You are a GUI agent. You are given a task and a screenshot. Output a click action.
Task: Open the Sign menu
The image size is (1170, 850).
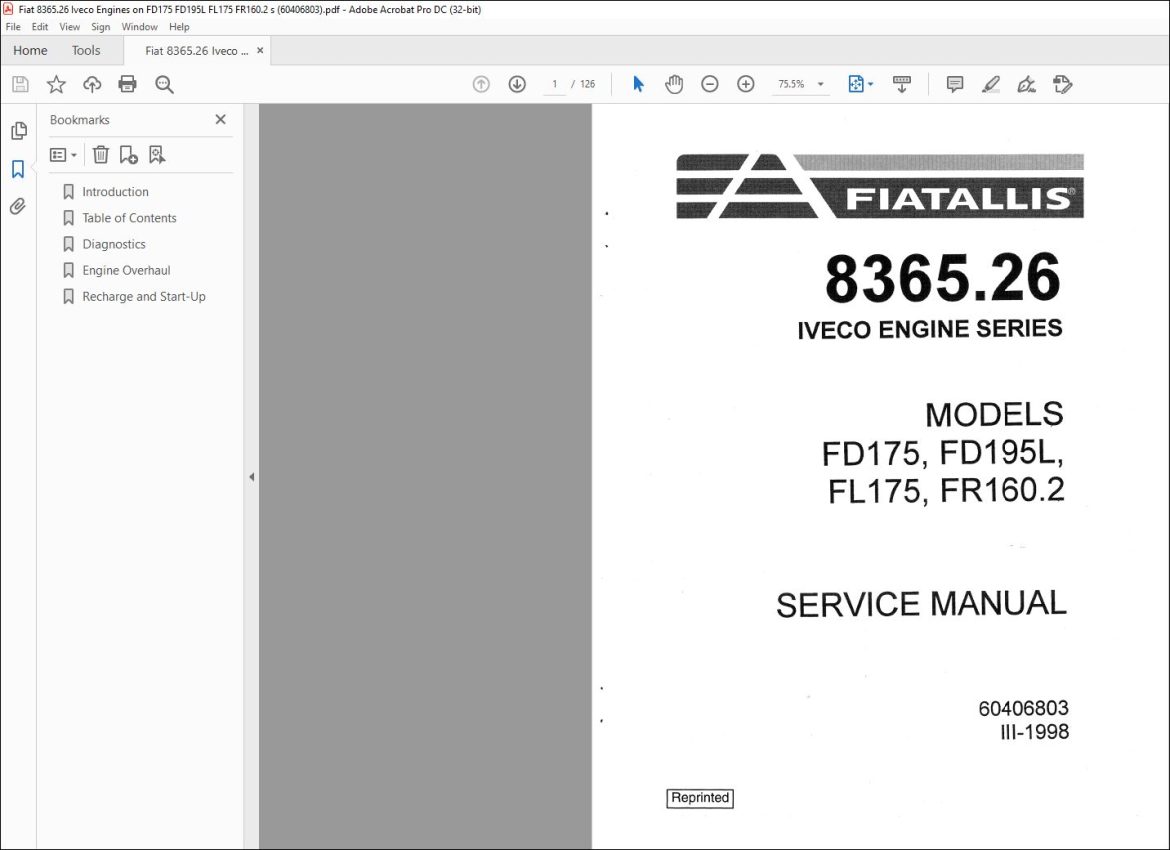coord(101,27)
